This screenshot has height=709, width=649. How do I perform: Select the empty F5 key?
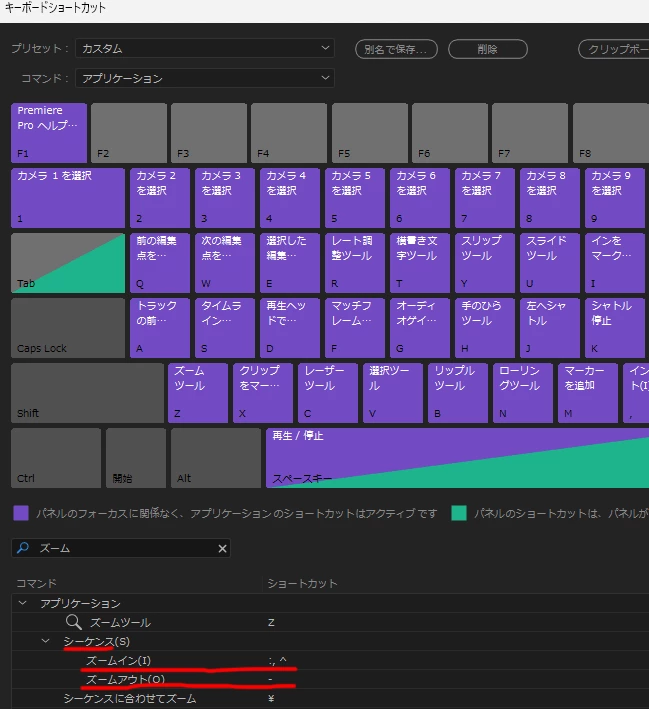tap(370, 133)
